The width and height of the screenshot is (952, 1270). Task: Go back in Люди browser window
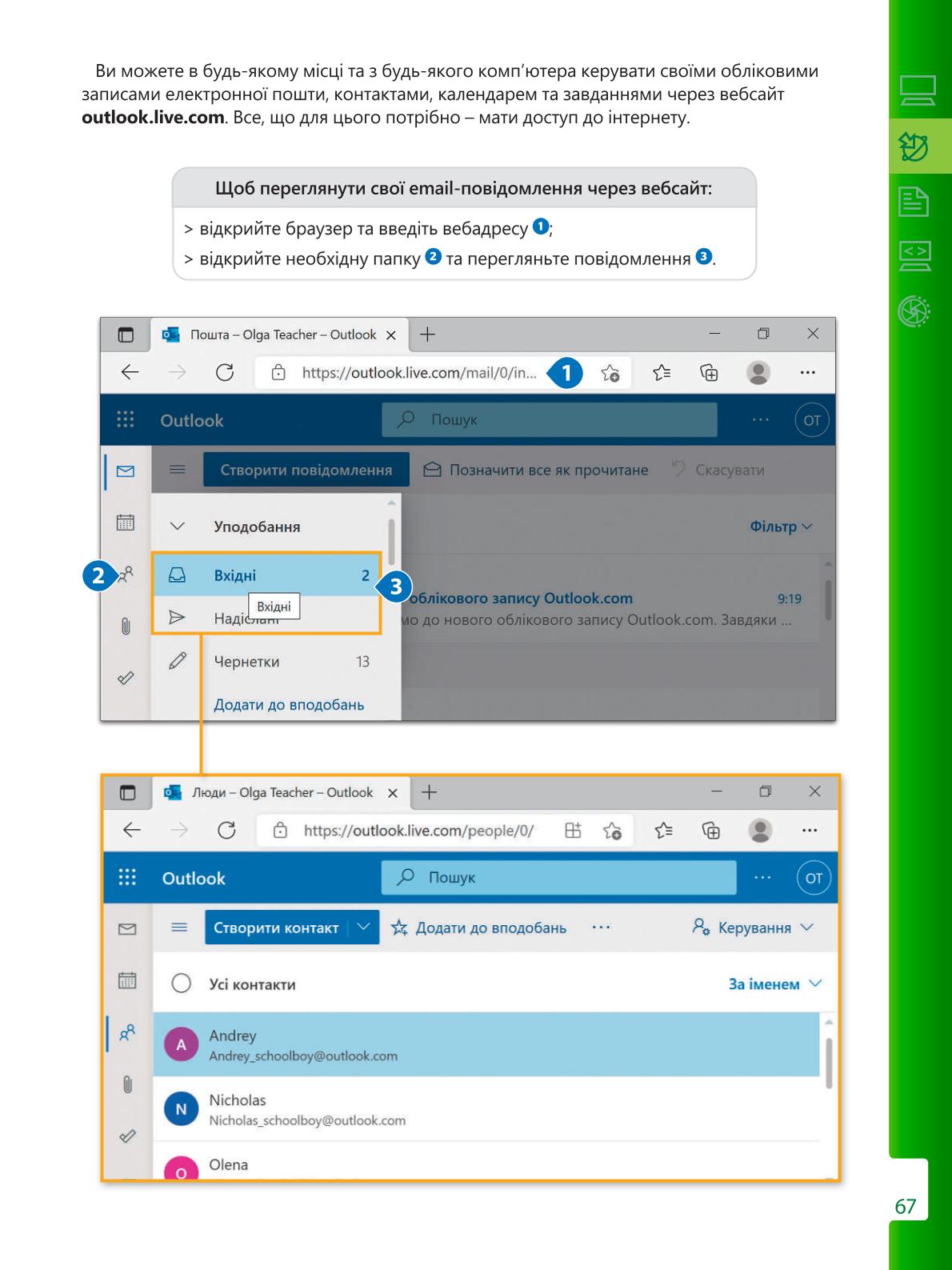click(x=132, y=830)
